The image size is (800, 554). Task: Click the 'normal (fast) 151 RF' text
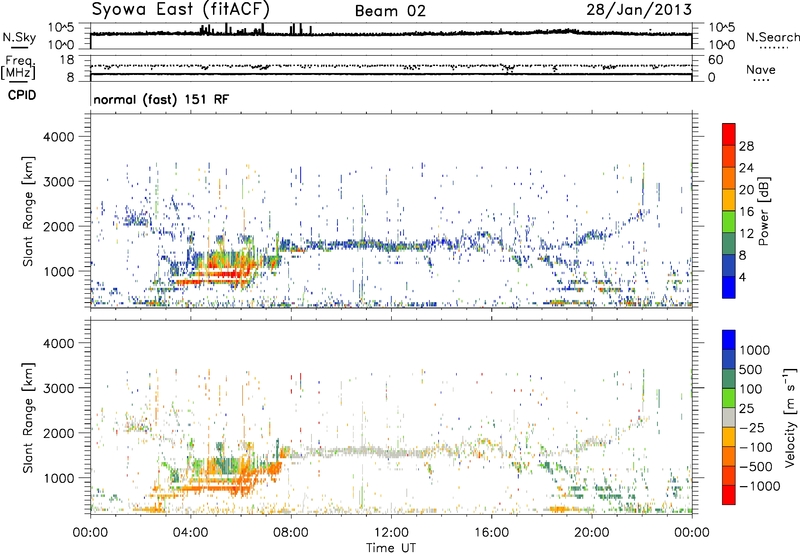(x=161, y=99)
